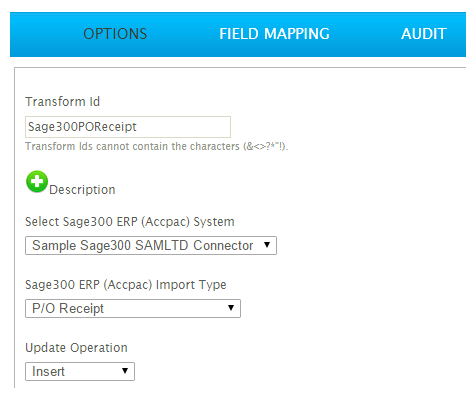Click the Select Sage300 ERP (Accpac) System label
This screenshot has width=476, height=398.
(x=130, y=222)
